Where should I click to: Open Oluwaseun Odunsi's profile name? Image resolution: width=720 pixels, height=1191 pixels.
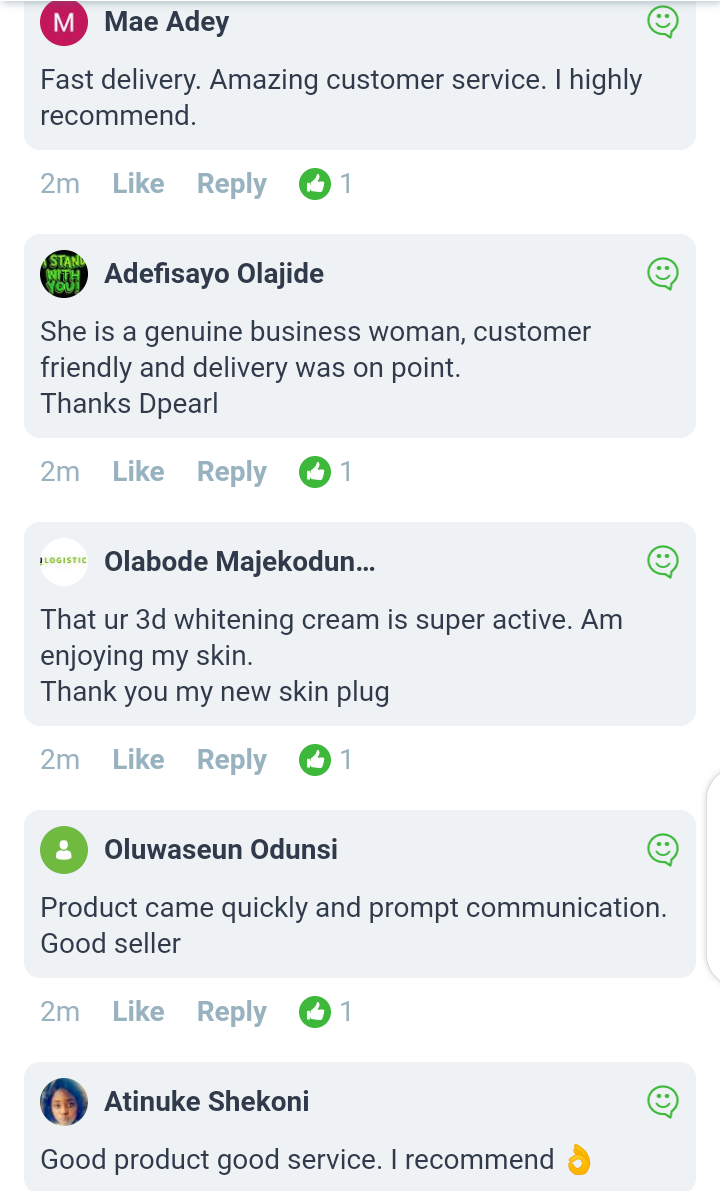click(x=220, y=849)
